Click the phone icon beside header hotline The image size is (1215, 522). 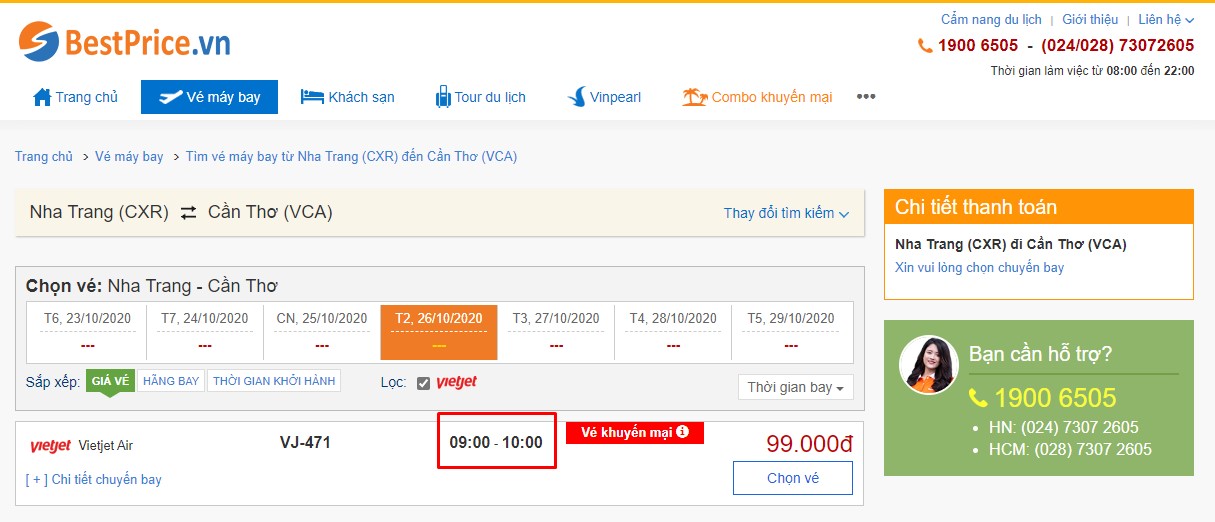(925, 45)
